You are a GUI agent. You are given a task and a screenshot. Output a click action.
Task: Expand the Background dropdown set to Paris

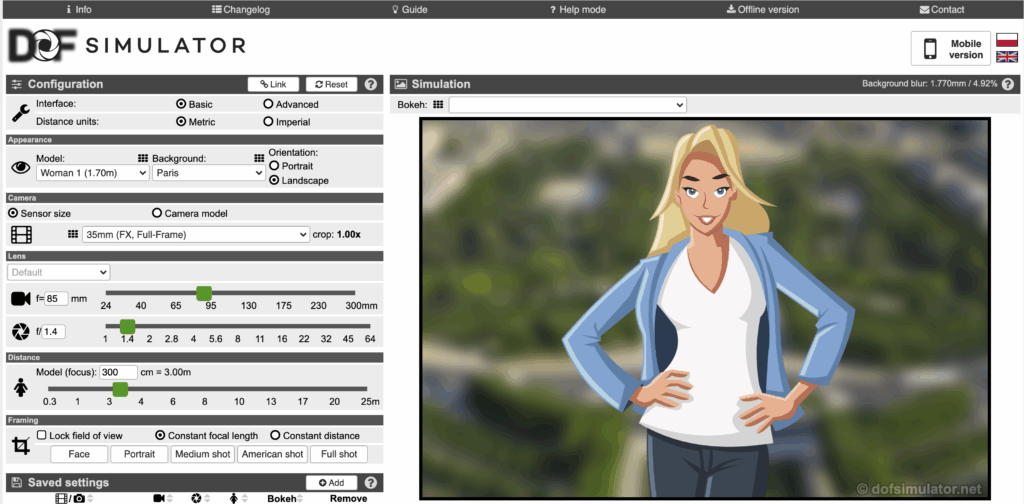208,173
